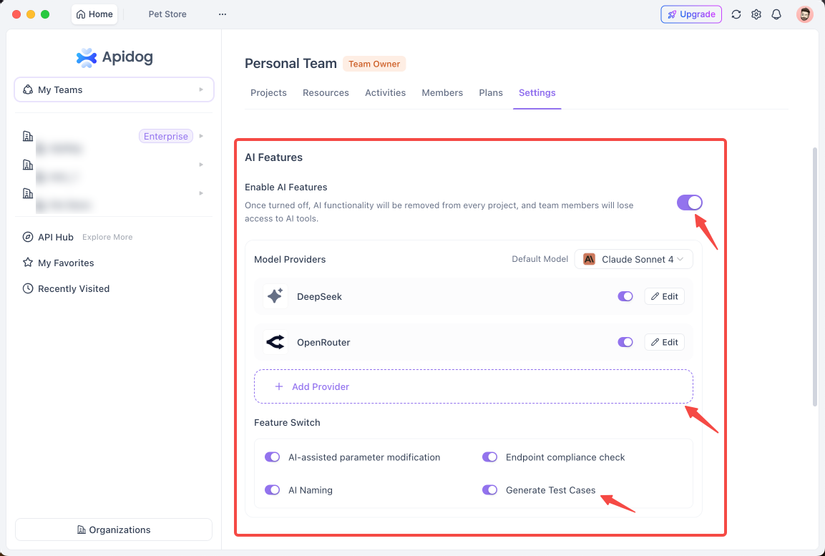Click the Recently Visited clock icon

coord(27,288)
